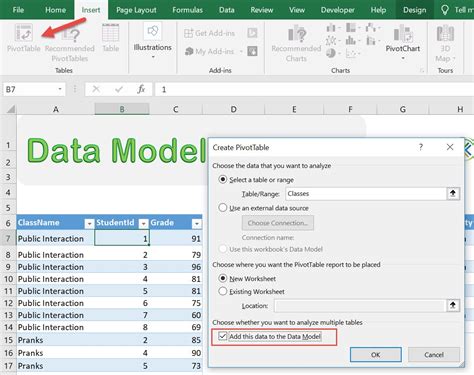
Task: Click the PivotChart icon
Action: 403,33
